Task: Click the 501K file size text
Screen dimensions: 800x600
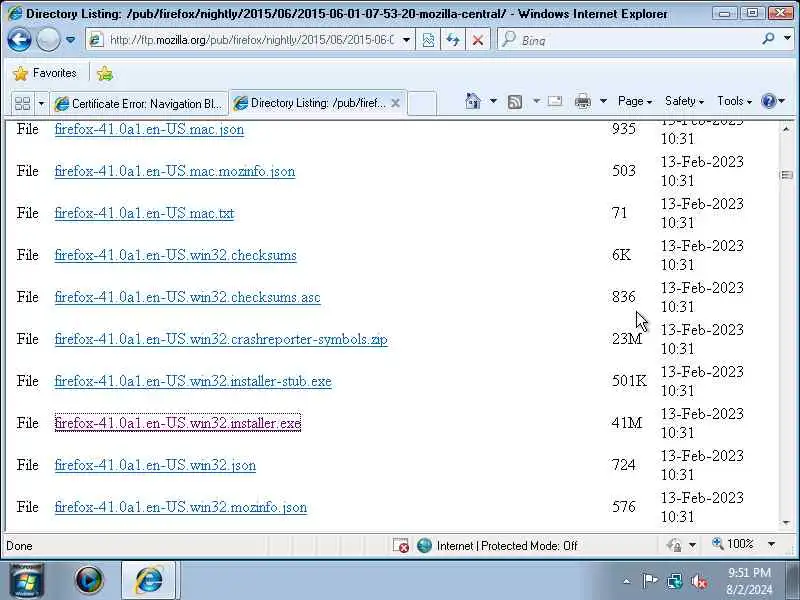Action: (629, 381)
